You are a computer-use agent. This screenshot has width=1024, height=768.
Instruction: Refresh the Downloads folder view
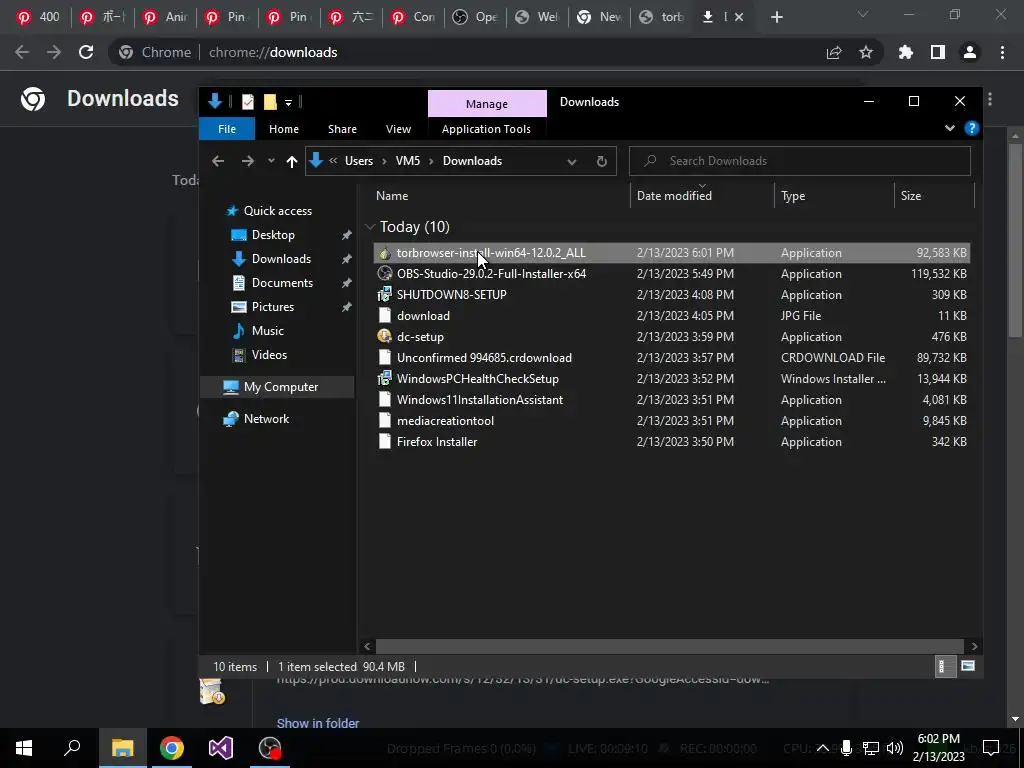[601, 161]
